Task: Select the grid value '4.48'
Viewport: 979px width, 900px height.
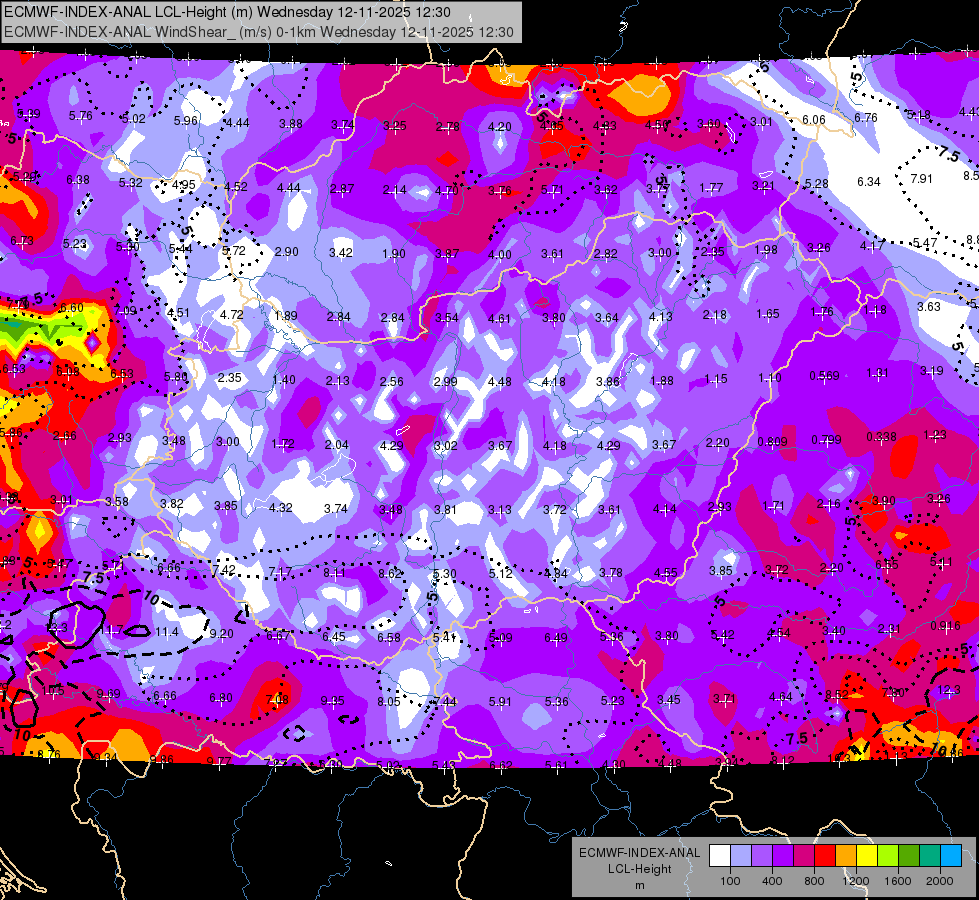Action: [499, 382]
